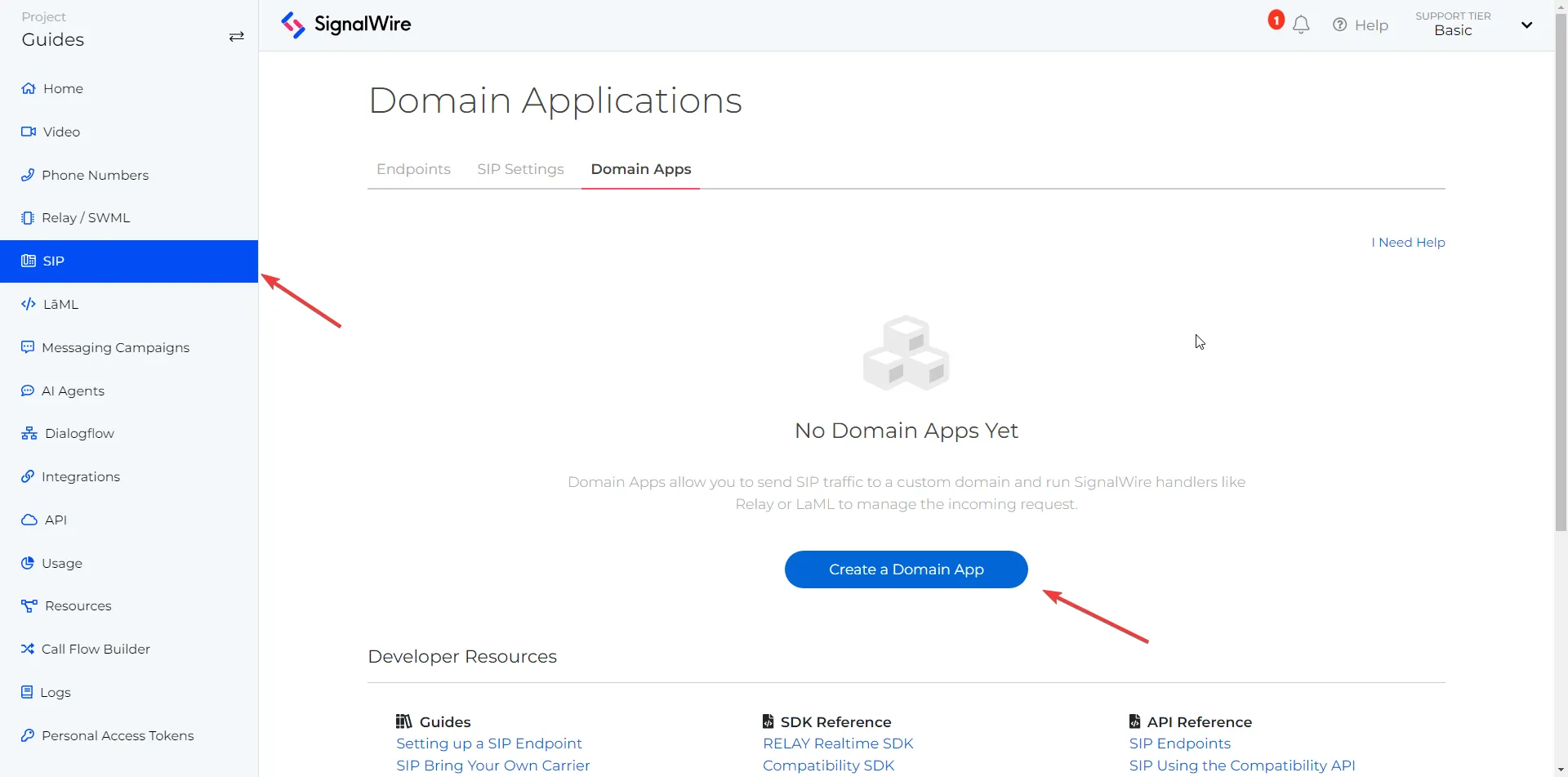Open the API cloud icon
The height and width of the screenshot is (777, 1568).
tap(28, 520)
